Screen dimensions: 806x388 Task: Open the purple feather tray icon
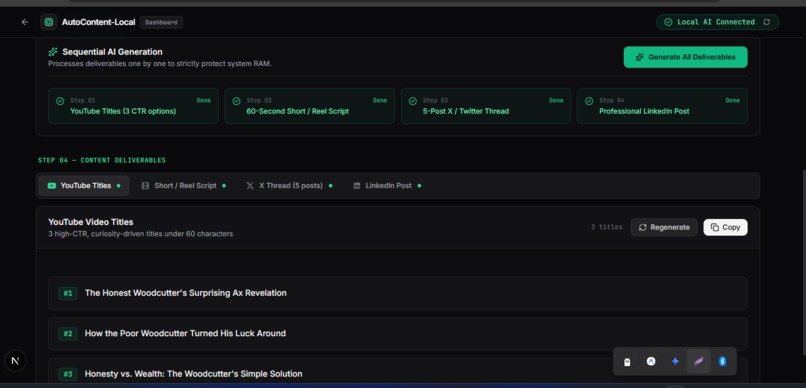[699, 361]
